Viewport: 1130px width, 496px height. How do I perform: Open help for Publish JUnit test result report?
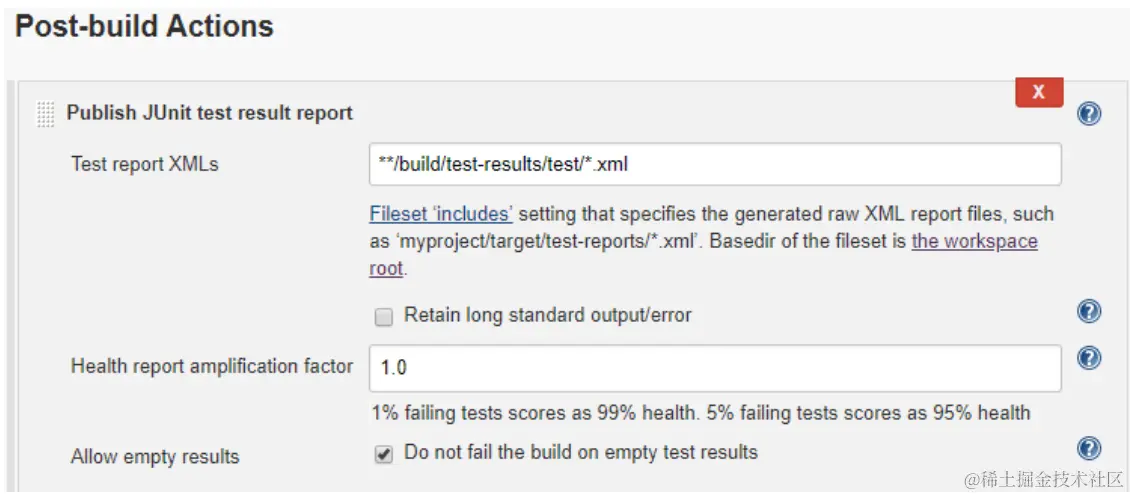point(1089,114)
